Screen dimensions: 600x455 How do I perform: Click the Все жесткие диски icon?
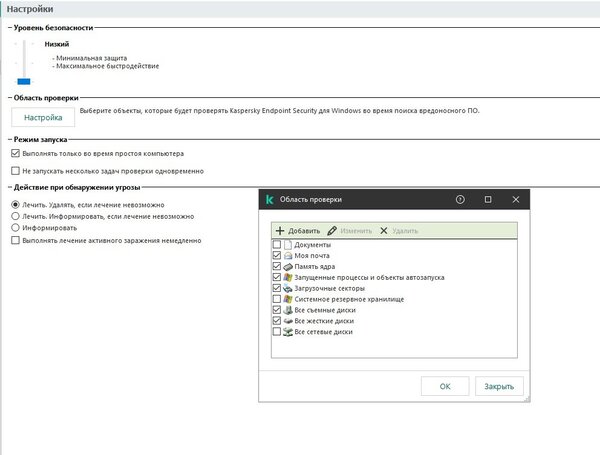(288, 321)
